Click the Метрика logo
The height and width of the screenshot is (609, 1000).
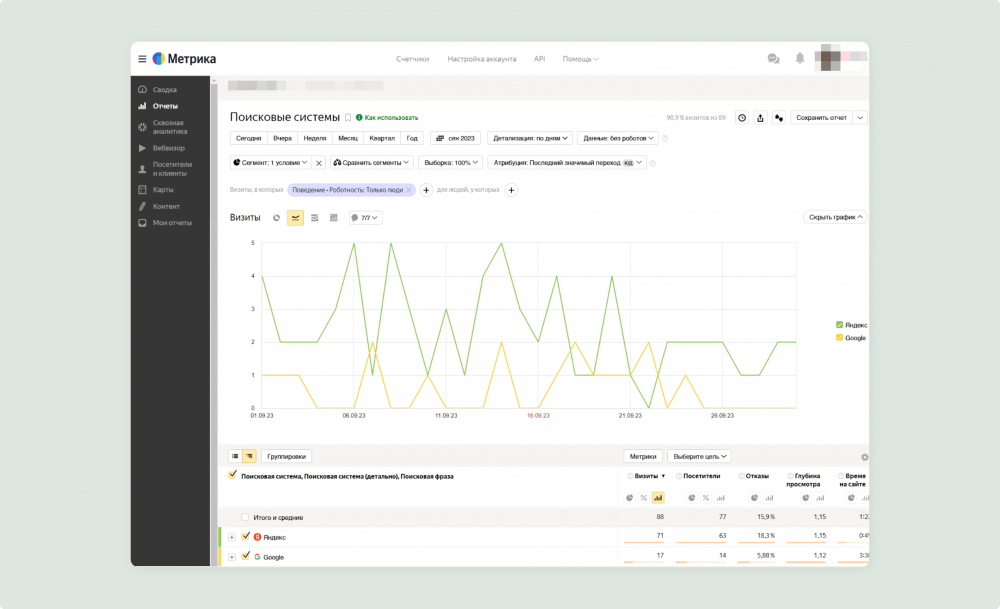pos(184,59)
